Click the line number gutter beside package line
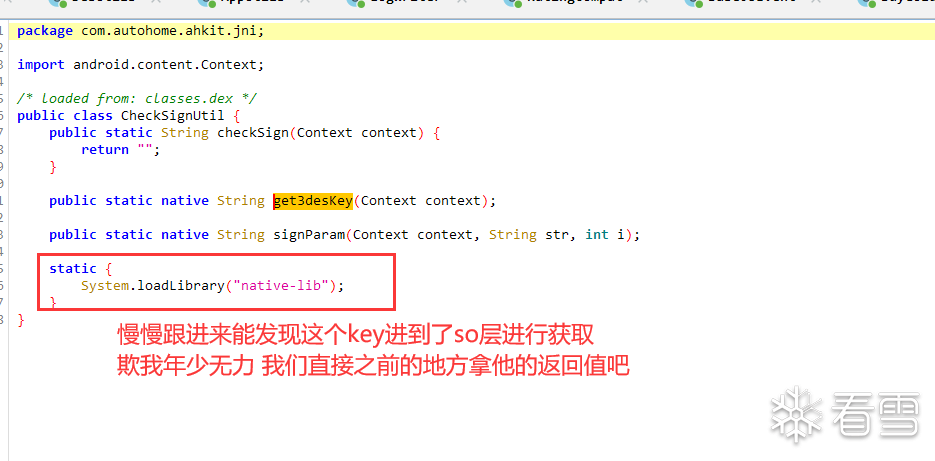The width and height of the screenshot is (935, 461). click(3, 31)
